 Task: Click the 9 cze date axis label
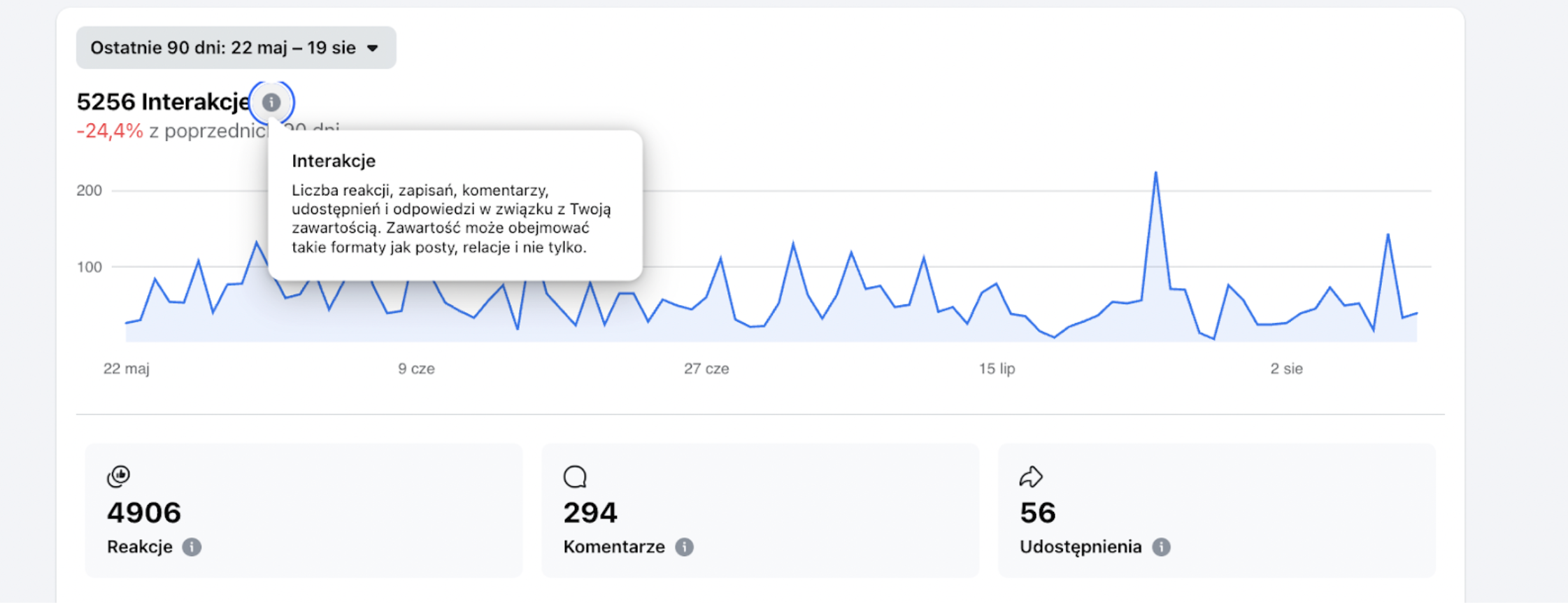[x=416, y=369]
